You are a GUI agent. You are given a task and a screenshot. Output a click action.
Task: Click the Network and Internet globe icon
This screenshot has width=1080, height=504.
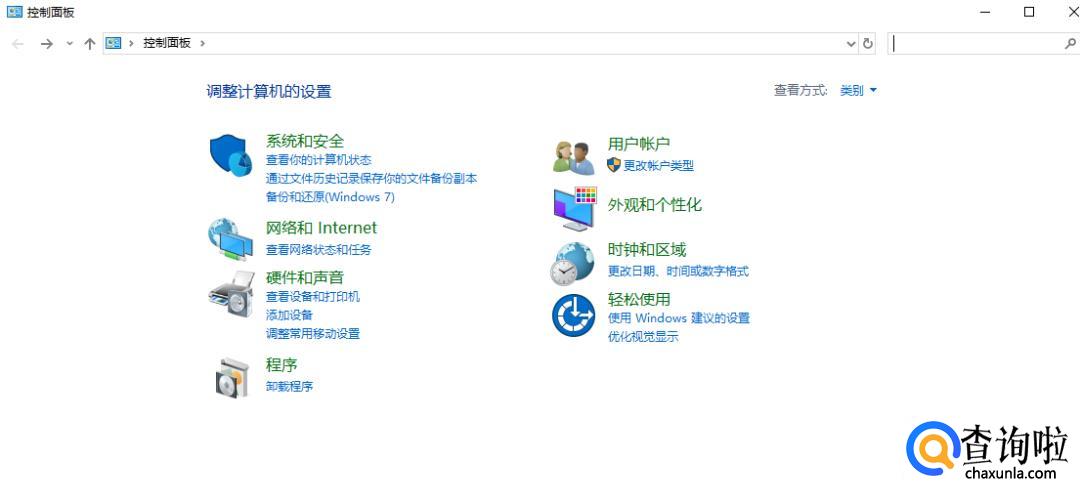(x=229, y=240)
